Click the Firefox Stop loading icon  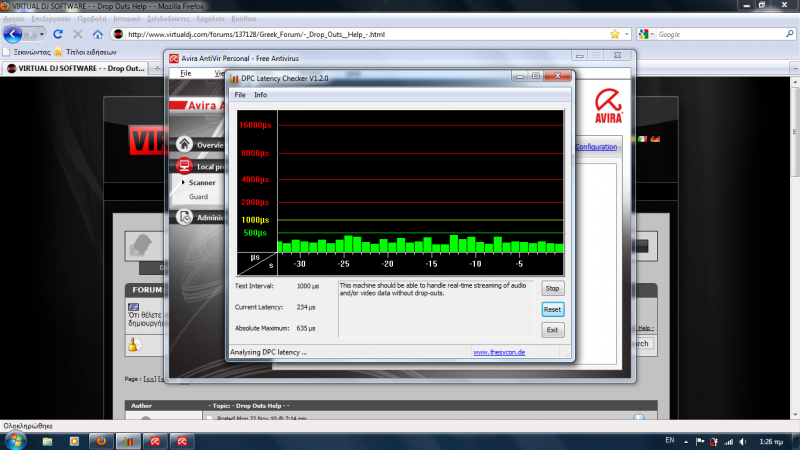point(78,34)
